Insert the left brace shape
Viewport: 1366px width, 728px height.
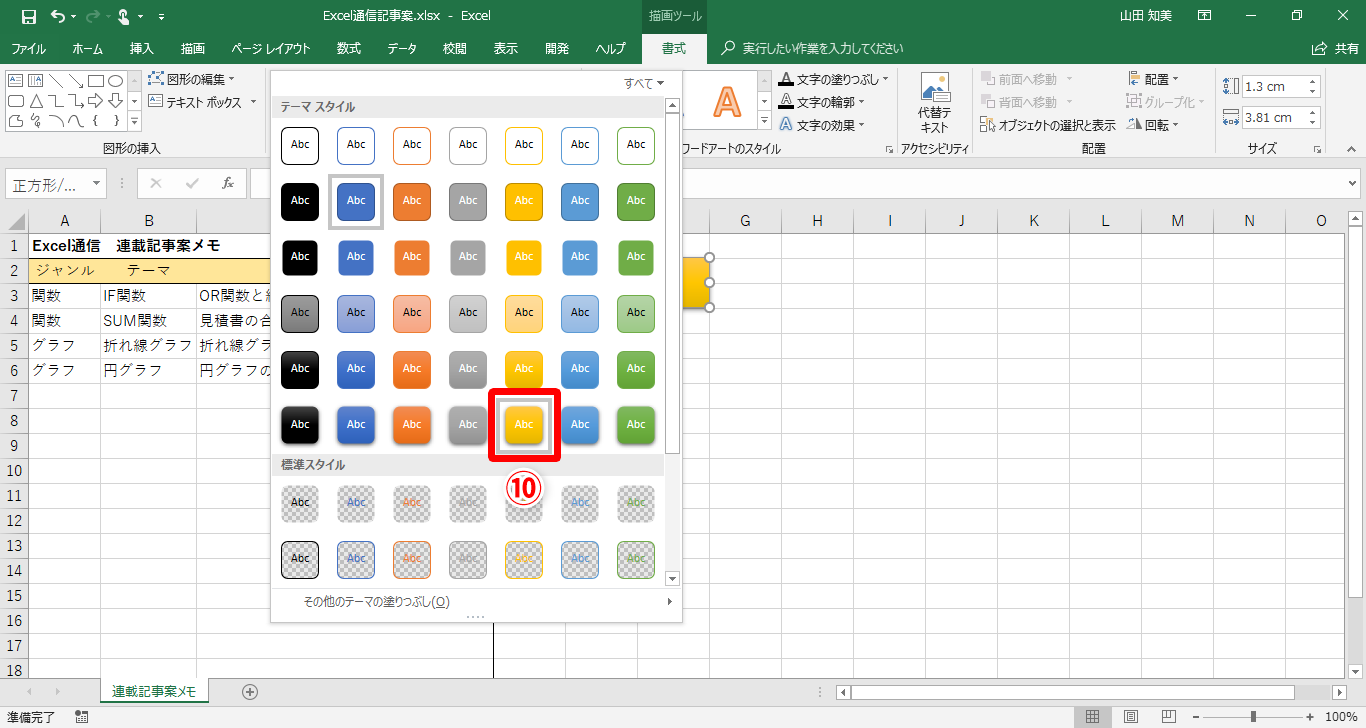click(95, 121)
